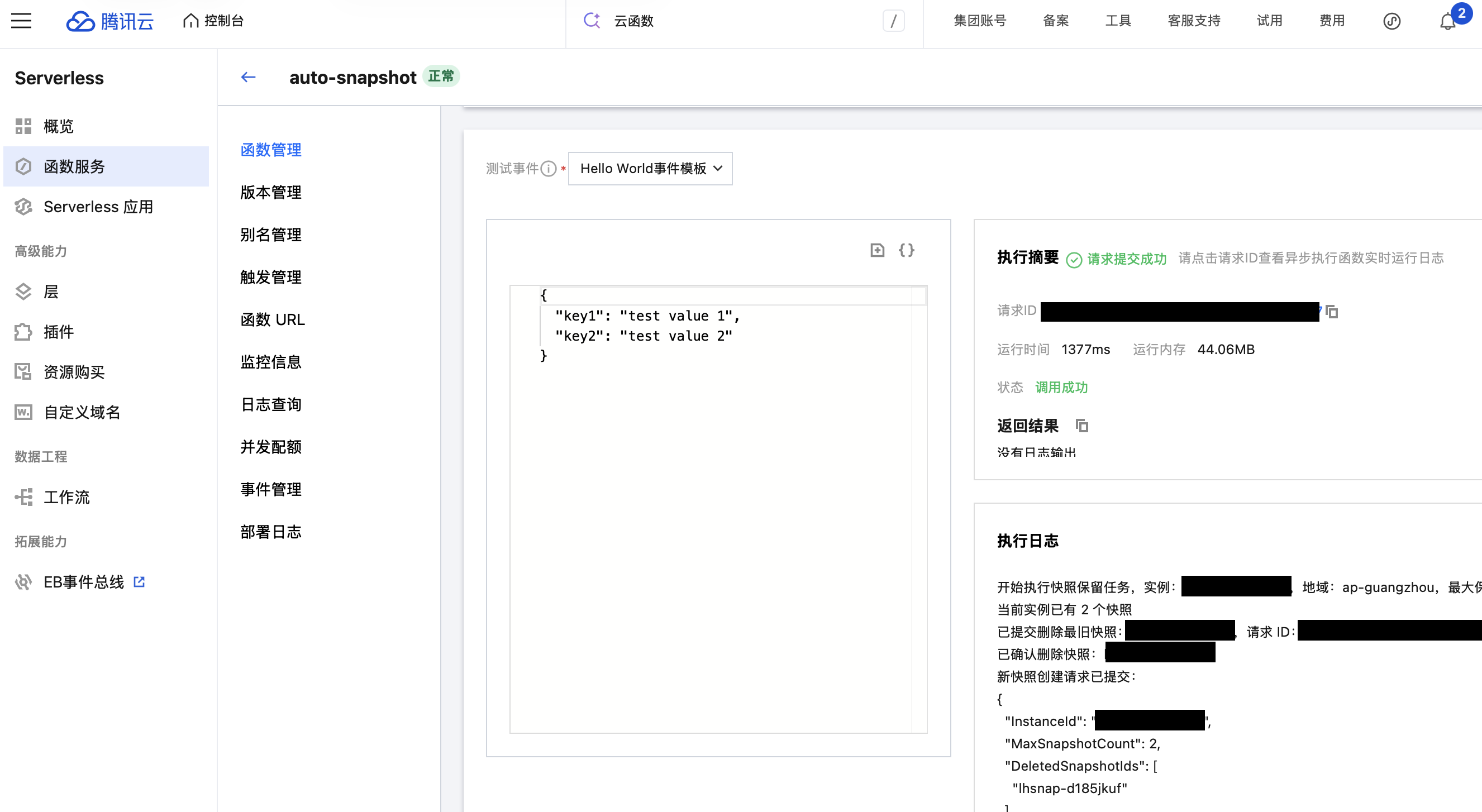Viewport: 1482px width, 812px height.
Task: Open the 集团账号 top menu
Action: click(x=980, y=21)
